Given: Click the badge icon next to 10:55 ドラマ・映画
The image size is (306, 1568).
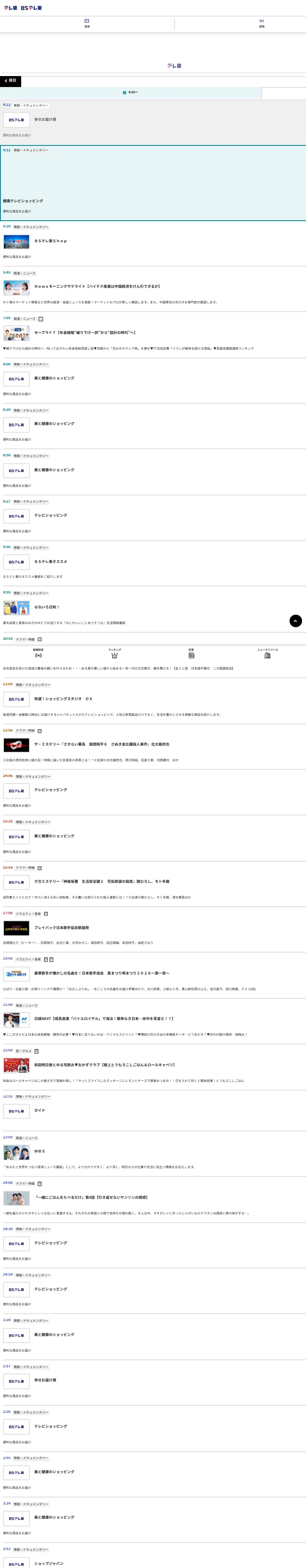Looking at the screenshot, I should 39,639.
